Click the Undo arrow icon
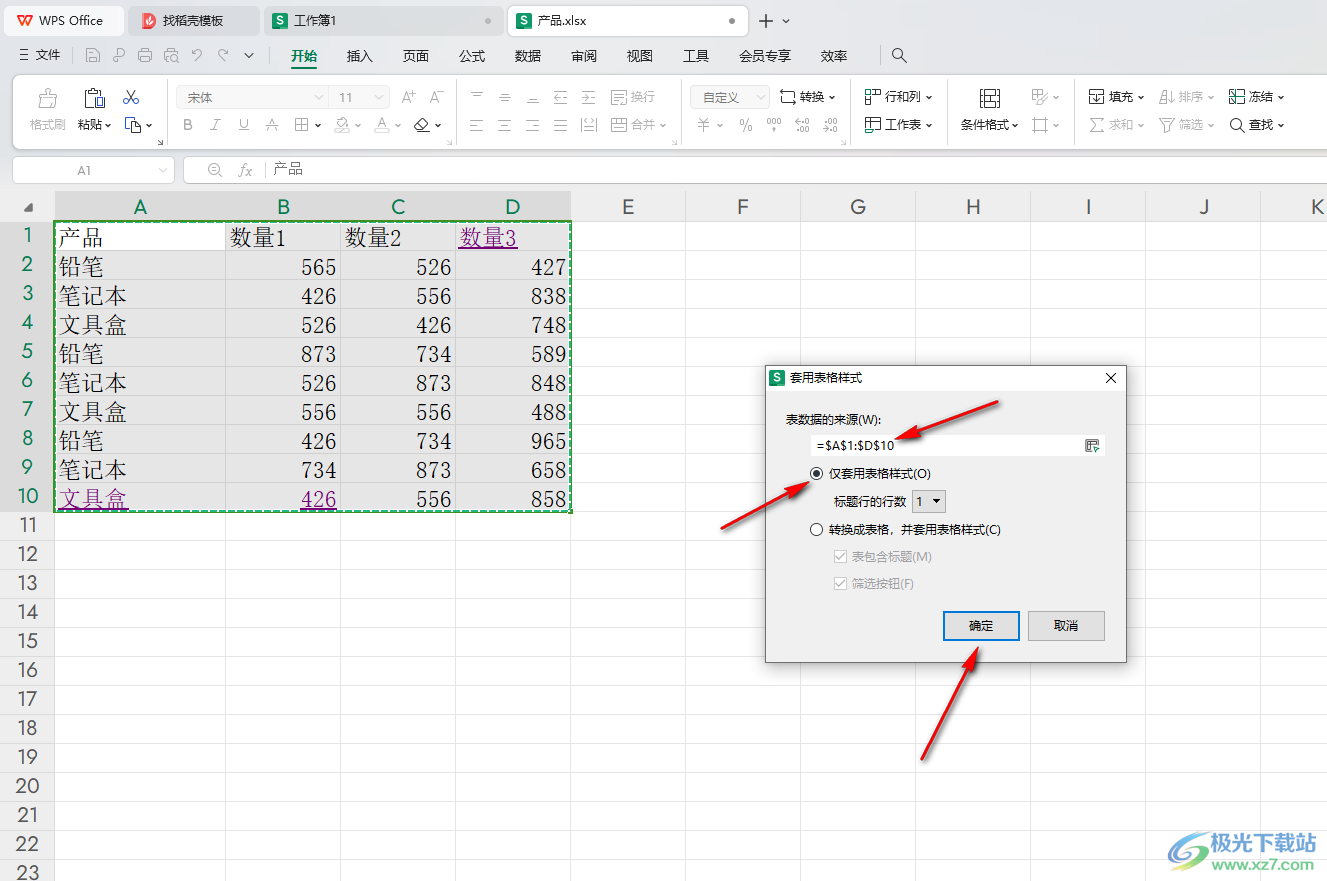The width and height of the screenshot is (1327, 881). 197,56
